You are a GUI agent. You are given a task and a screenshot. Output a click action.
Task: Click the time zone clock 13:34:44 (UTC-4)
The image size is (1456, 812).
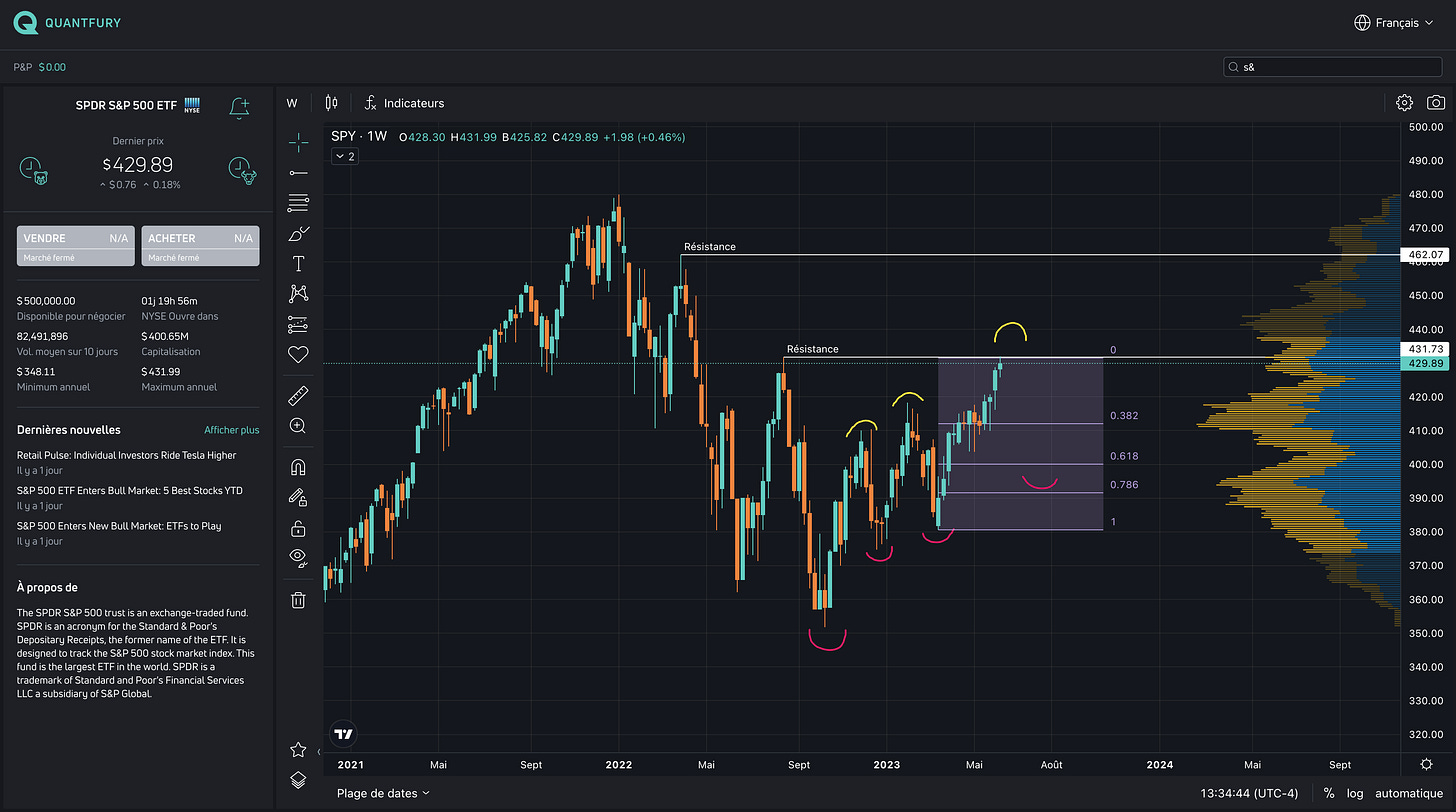[x=1248, y=793]
